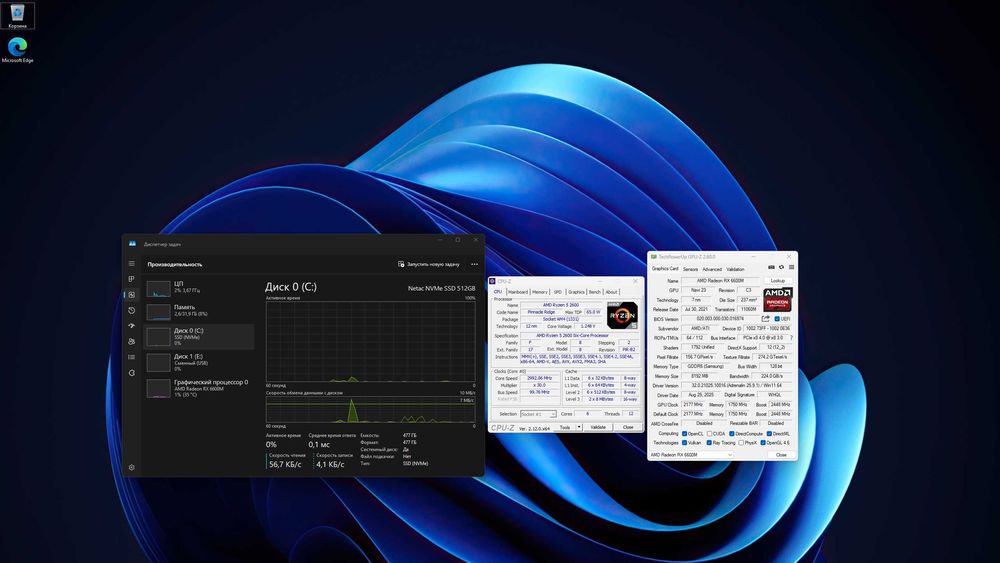The height and width of the screenshot is (563, 1000).
Task: Toggle the Vulkan checkbox in GPU-Z
Action: point(684,442)
